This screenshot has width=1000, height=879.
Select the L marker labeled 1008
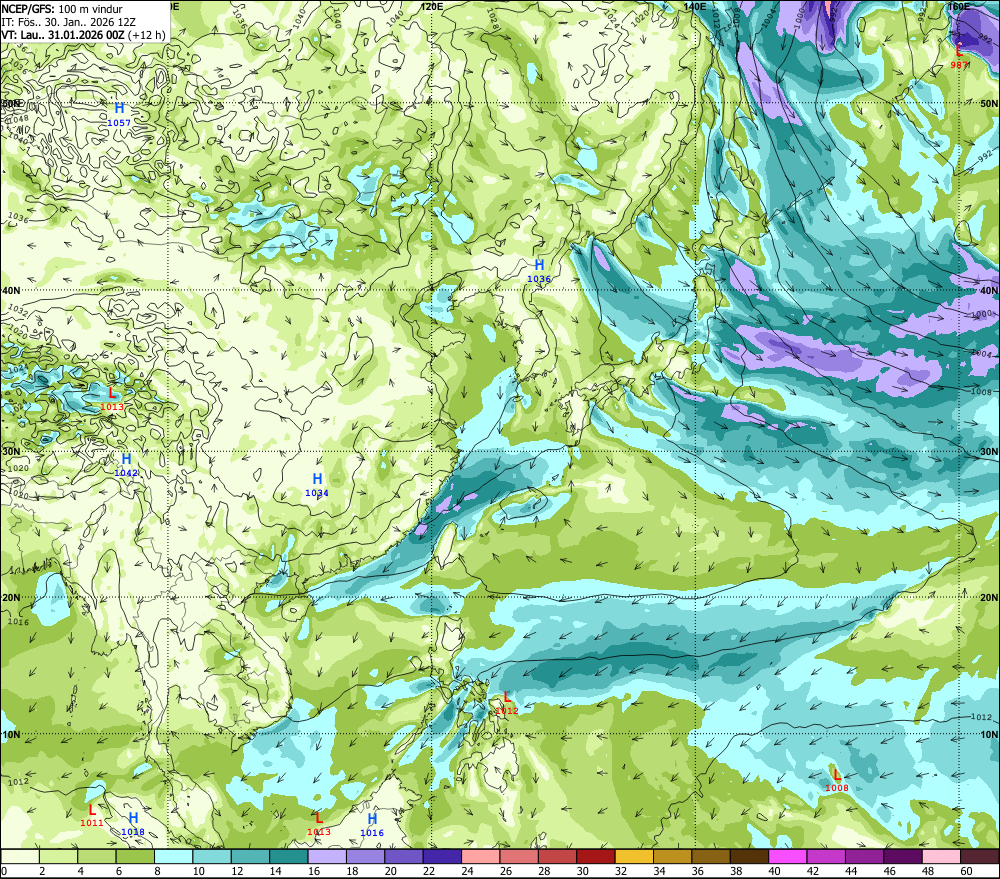click(x=837, y=775)
